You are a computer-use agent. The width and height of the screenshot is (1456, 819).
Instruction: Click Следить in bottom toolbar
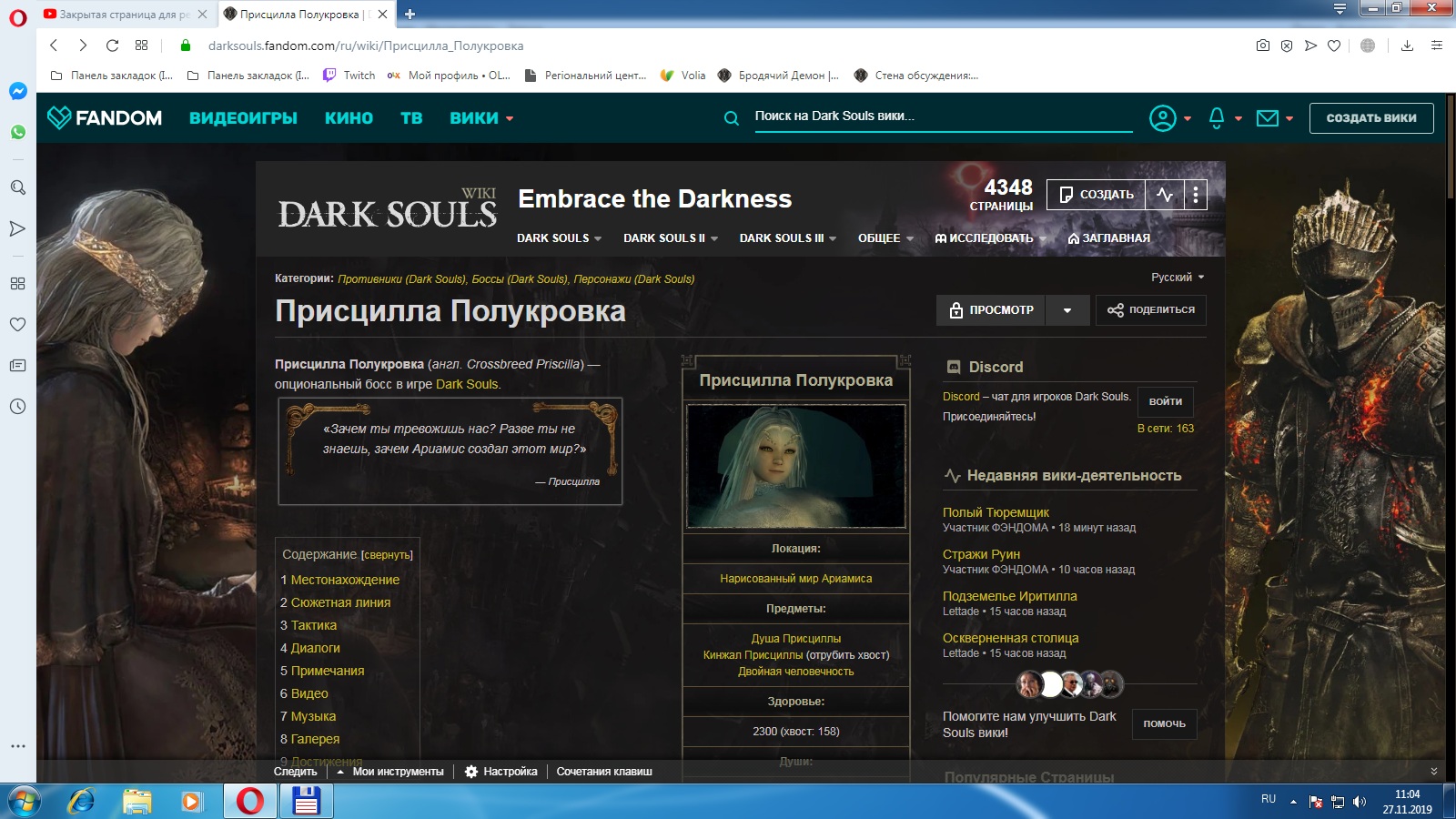click(x=296, y=772)
